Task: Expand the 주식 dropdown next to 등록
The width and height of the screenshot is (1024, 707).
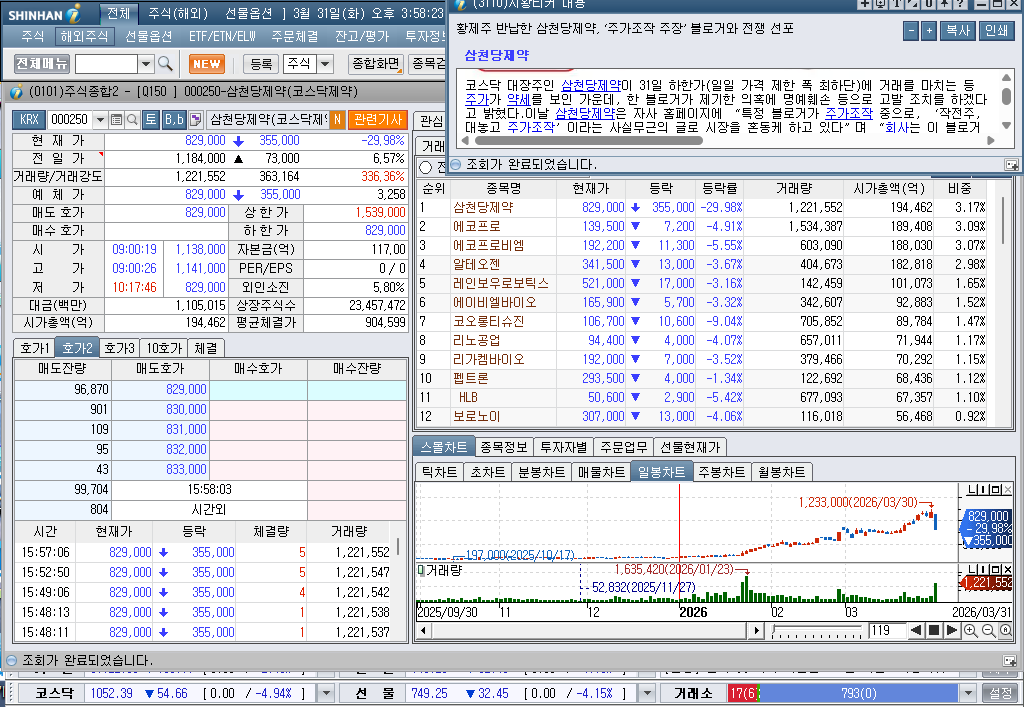Action: coord(325,63)
